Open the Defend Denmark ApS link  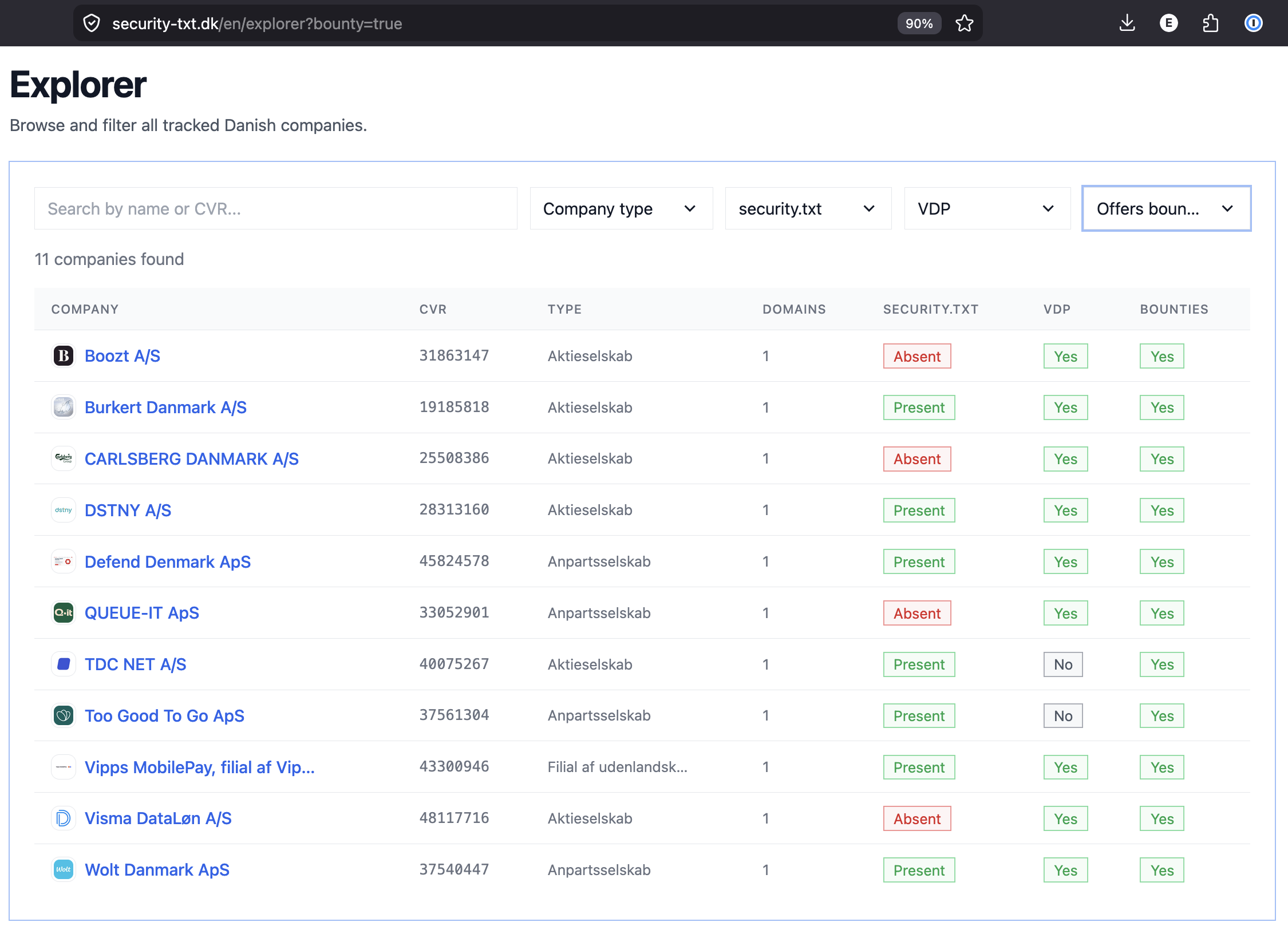[168, 561]
